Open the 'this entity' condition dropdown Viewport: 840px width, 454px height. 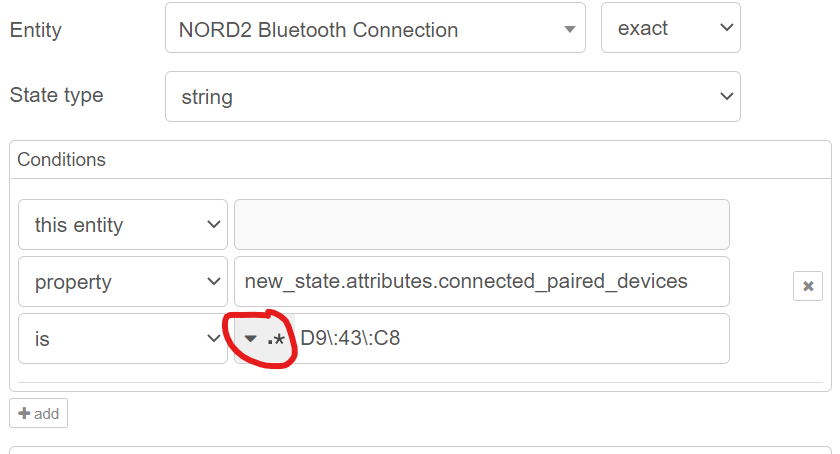tap(123, 225)
